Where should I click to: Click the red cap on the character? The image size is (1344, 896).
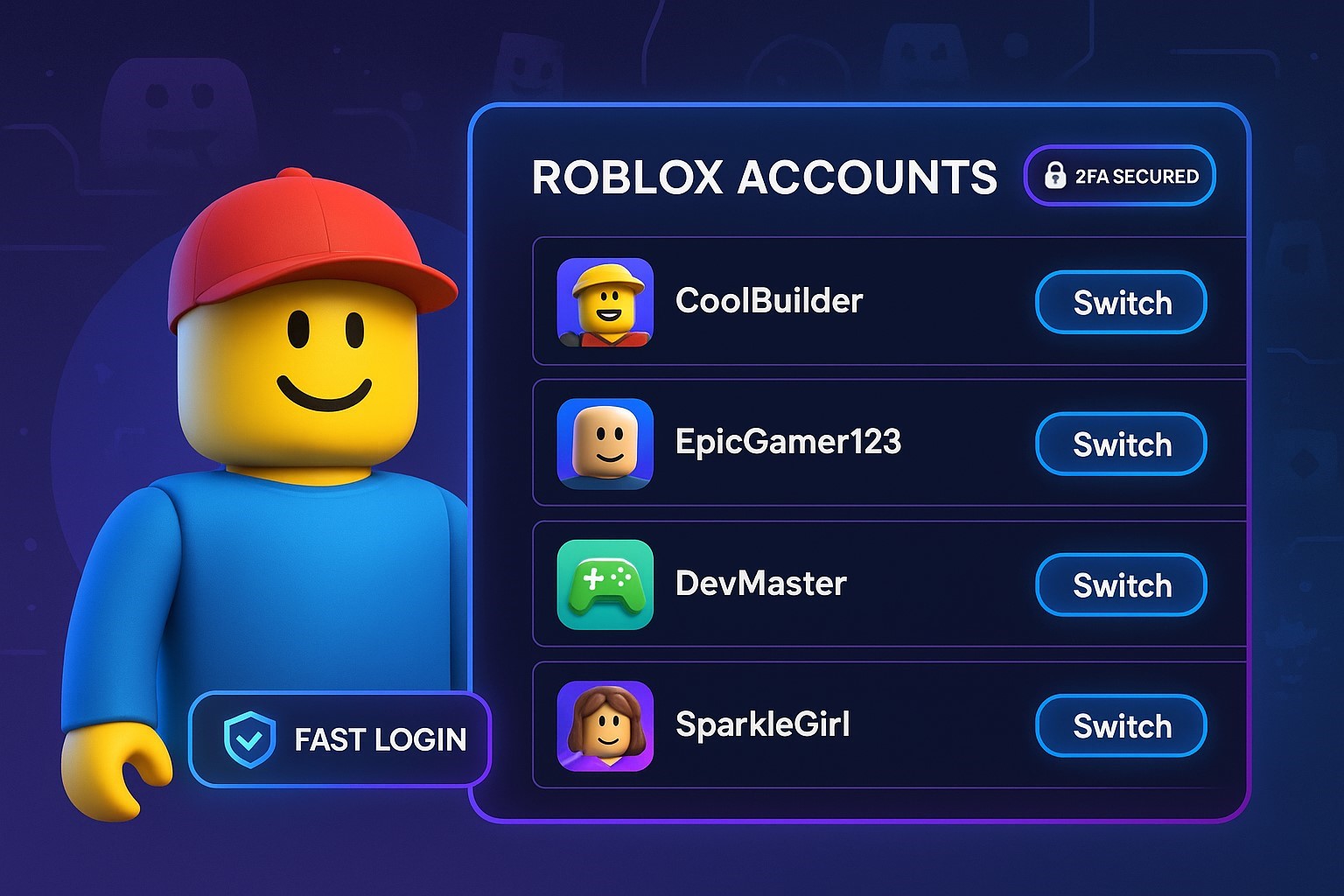[x=306, y=249]
